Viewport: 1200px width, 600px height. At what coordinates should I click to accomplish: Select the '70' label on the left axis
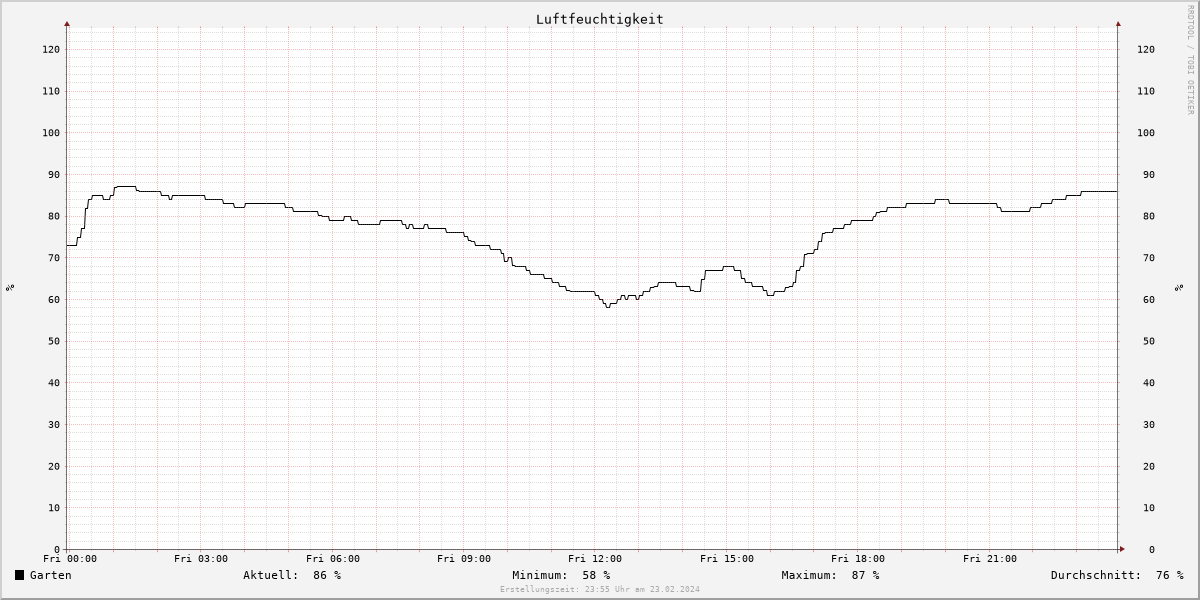[x=54, y=258]
